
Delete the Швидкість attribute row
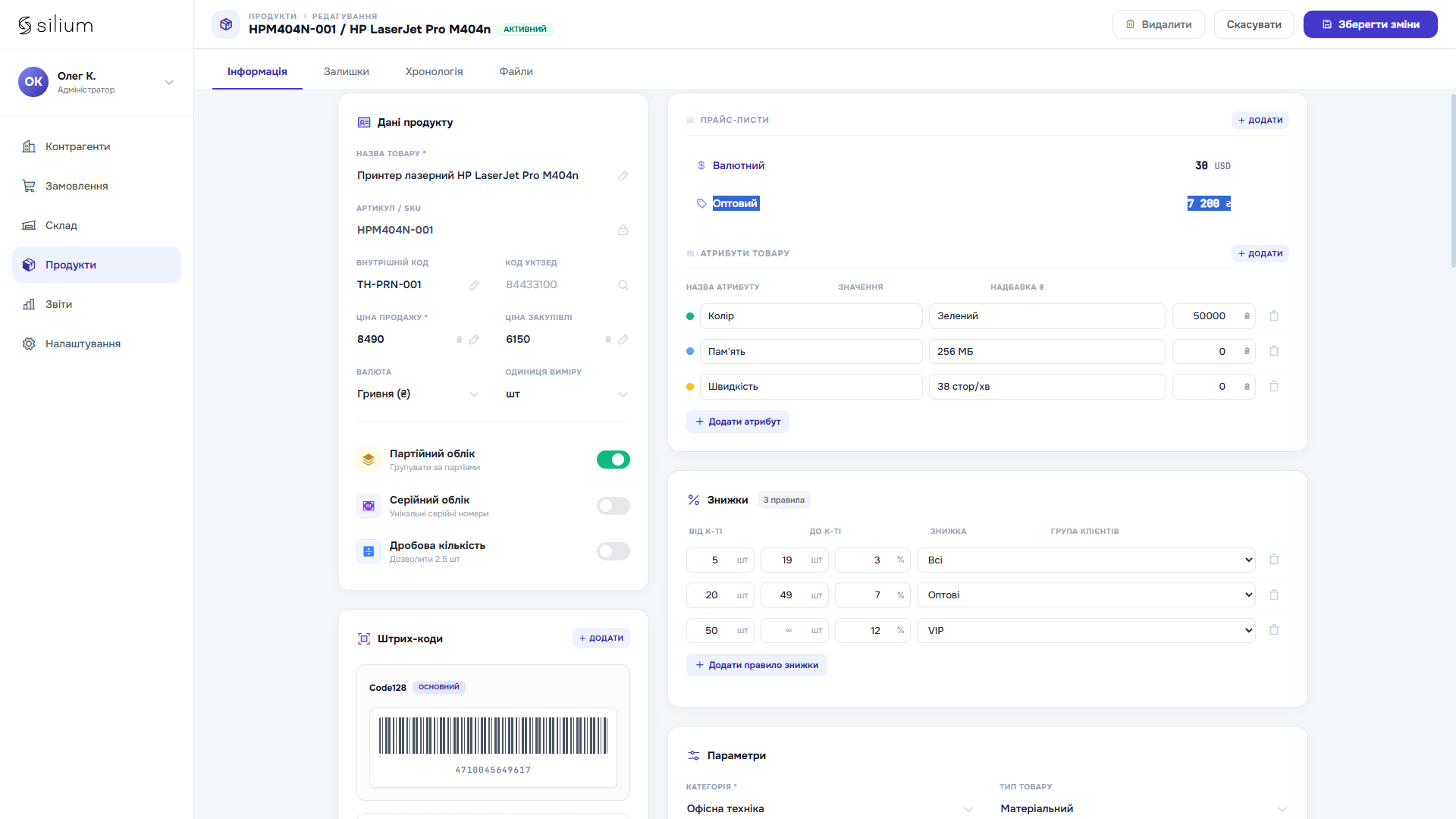pos(1274,387)
